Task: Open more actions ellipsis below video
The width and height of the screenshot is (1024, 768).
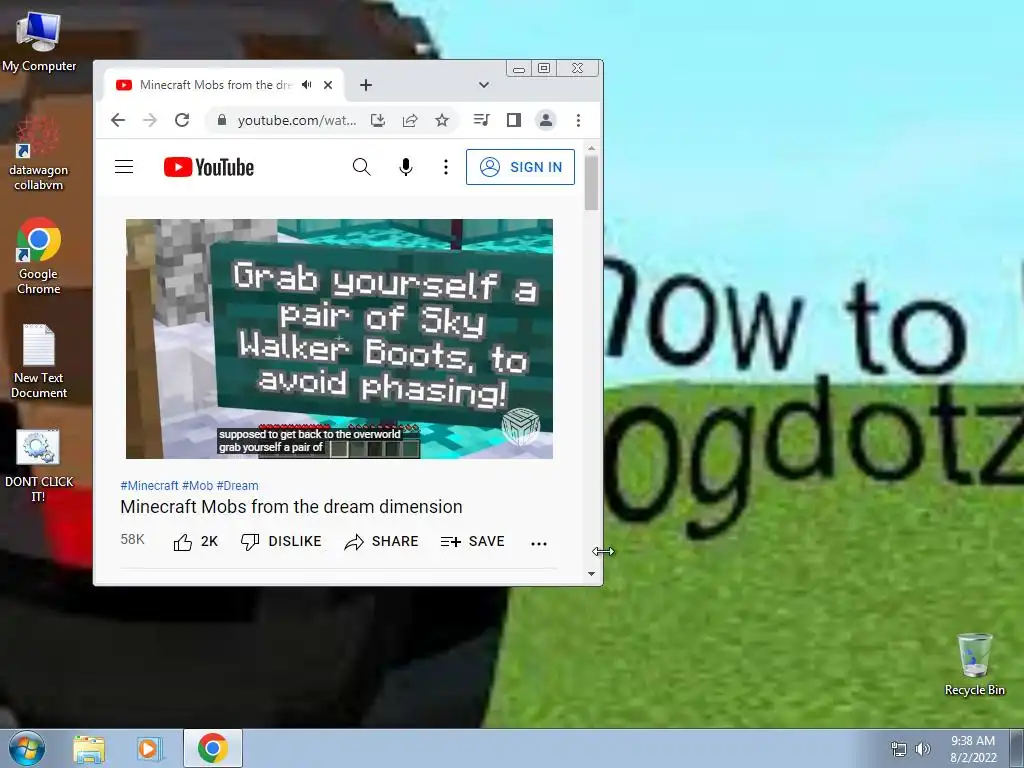Action: pos(539,543)
